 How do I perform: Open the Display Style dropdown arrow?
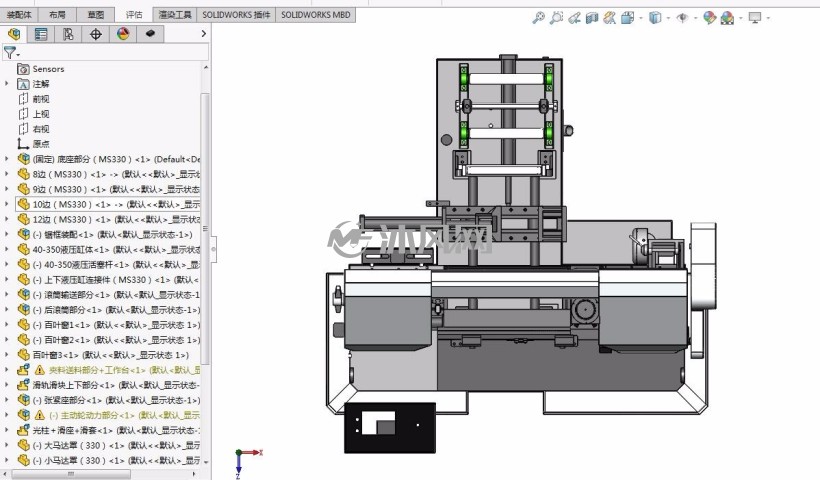pyautogui.click(x=668, y=18)
